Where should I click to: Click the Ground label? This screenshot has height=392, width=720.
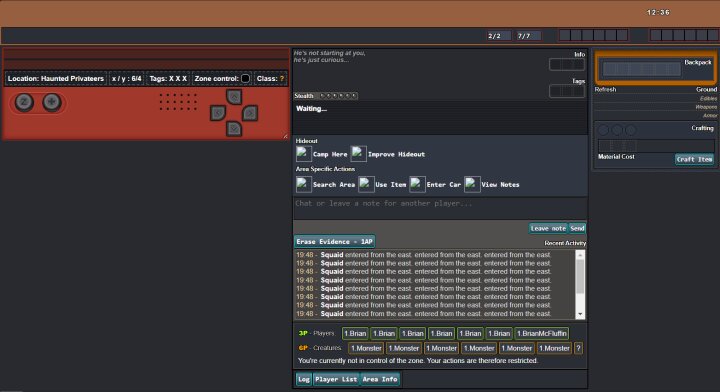coord(706,90)
